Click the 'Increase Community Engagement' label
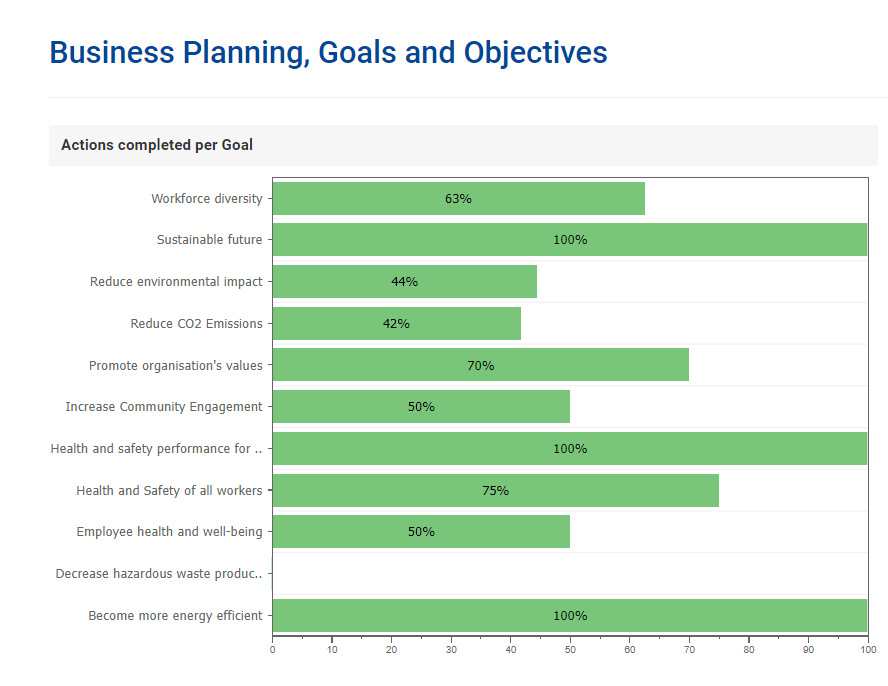Viewport: 888px width, 686px height. click(x=164, y=407)
